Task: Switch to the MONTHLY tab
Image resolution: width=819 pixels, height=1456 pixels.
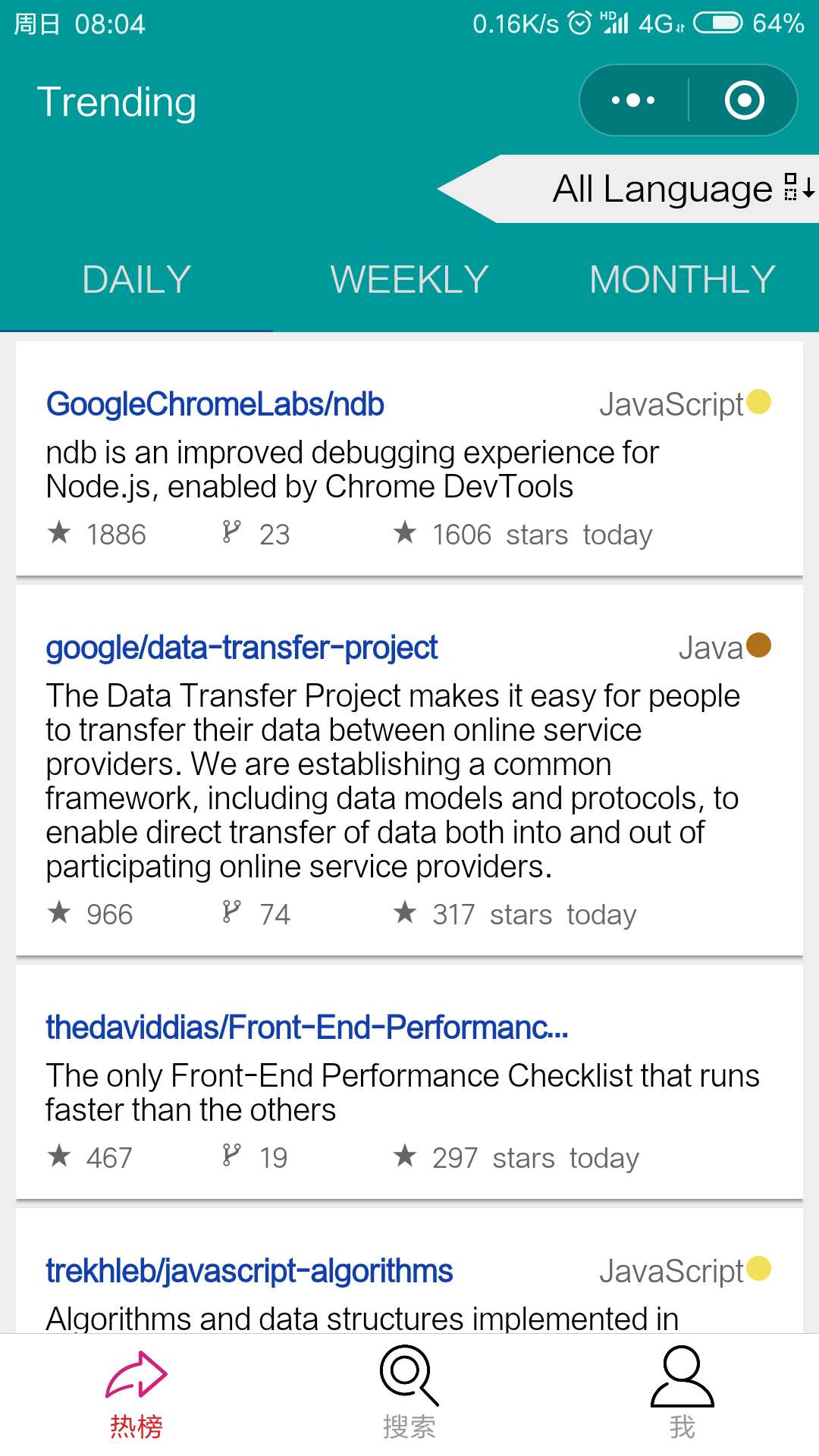Action: point(682,280)
